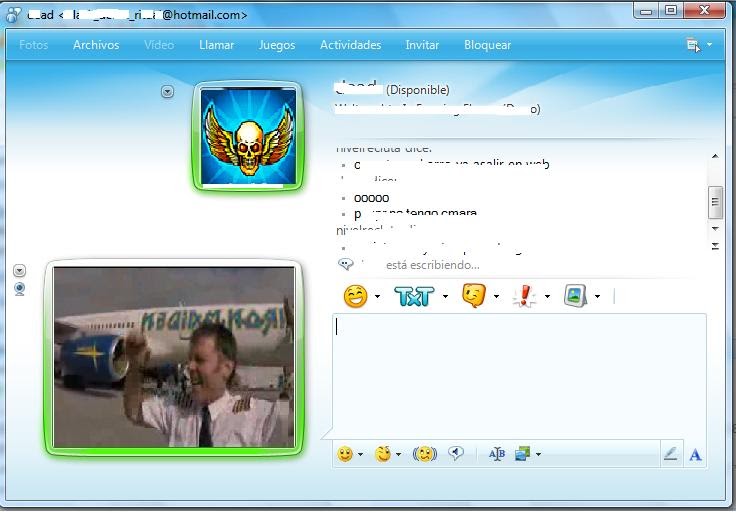
Task: Expand the background selector dropdown arrow
Action: (x=538, y=454)
